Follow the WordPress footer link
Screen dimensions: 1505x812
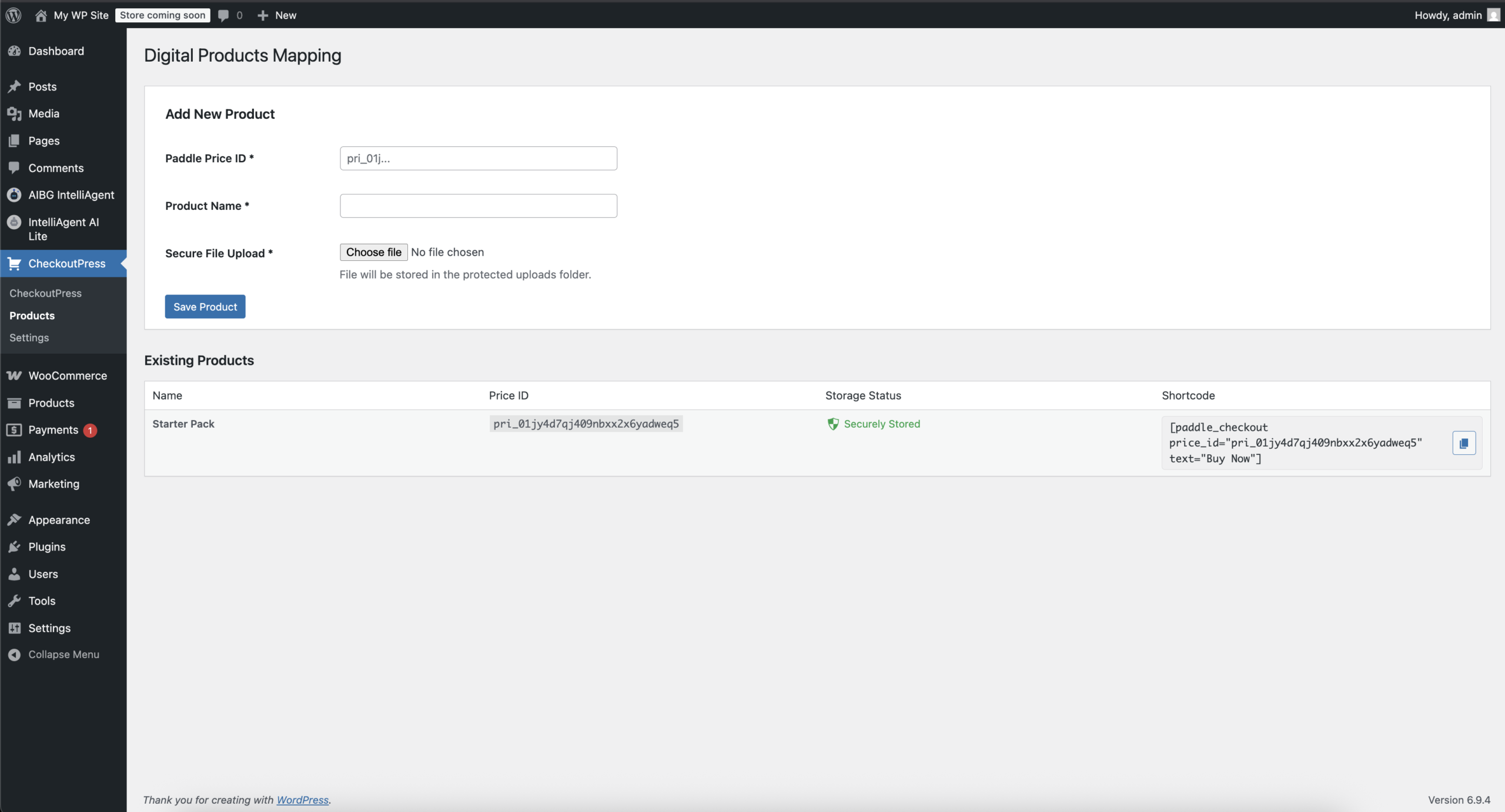click(x=302, y=800)
